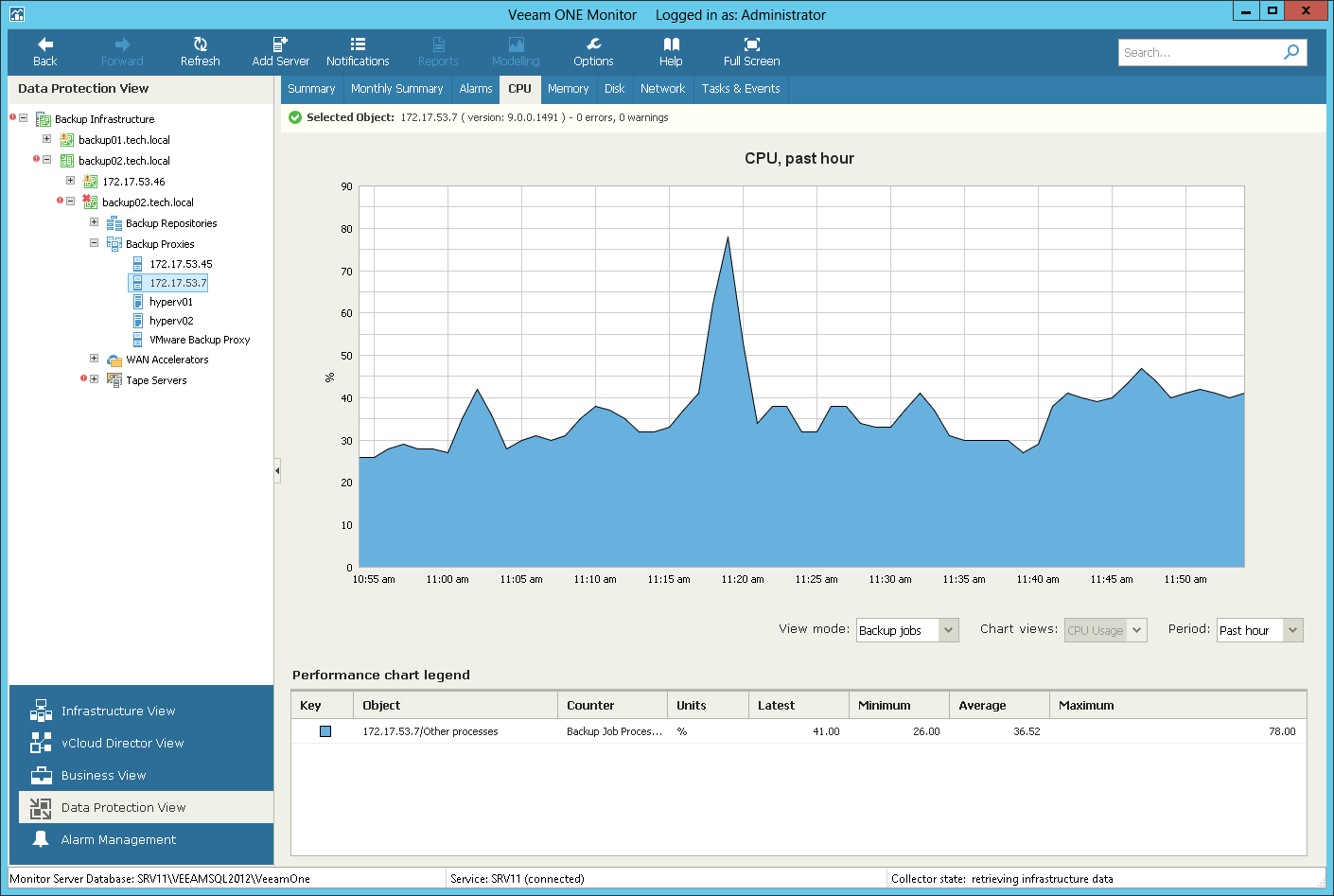Switch to Full Screen mode
Image resolution: width=1334 pixels, height=896 pixels.
click(x=751, y=52)
